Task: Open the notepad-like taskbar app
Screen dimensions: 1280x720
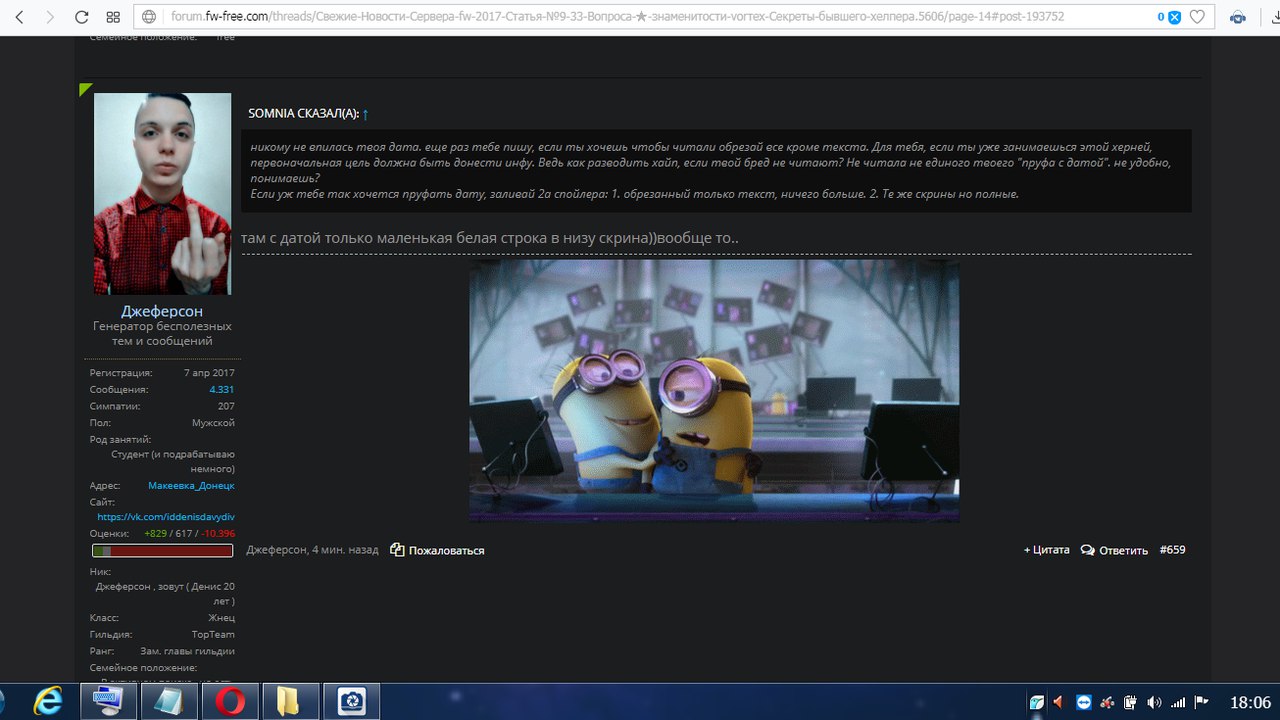Action: pyautogui.click(x=169, y=701)
